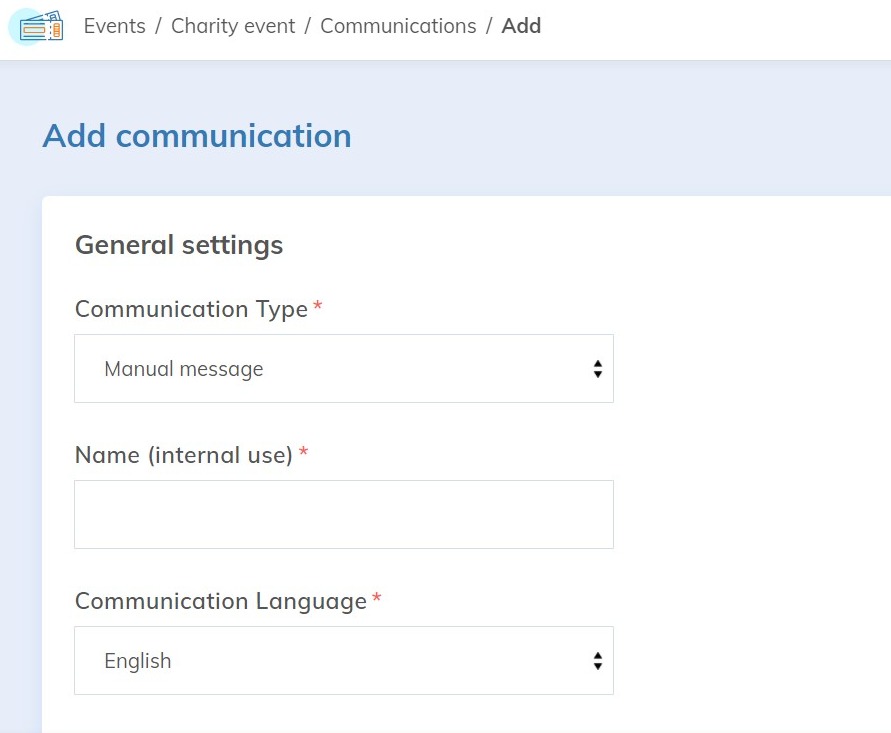Click the asterisk next to Name (internal use)

[x=302, y=453]
